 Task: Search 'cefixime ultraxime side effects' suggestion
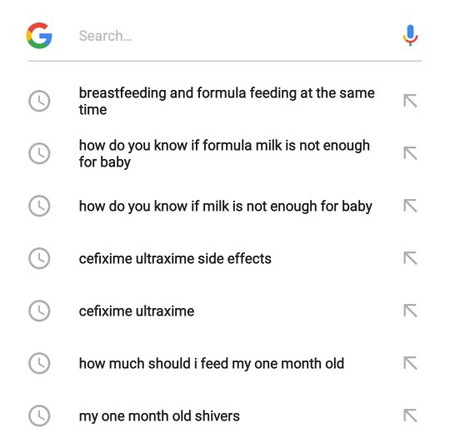(x=175, y=259)
